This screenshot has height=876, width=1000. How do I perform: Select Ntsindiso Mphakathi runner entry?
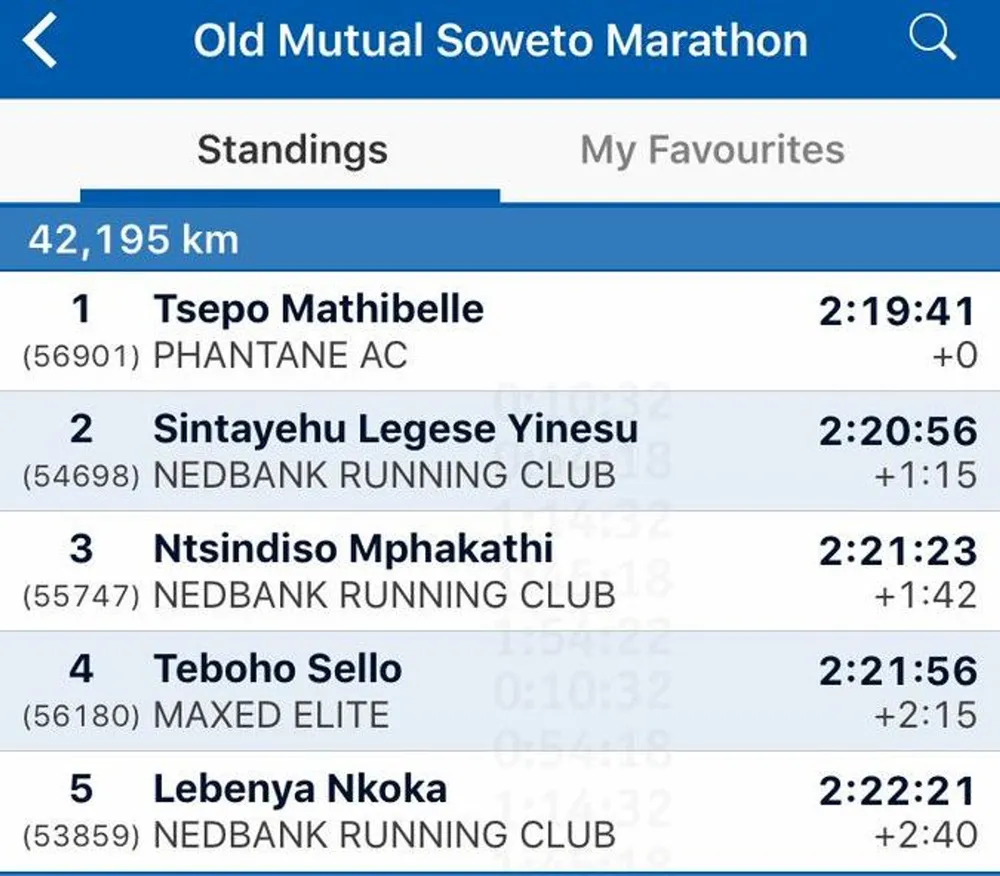coord(500,571)
